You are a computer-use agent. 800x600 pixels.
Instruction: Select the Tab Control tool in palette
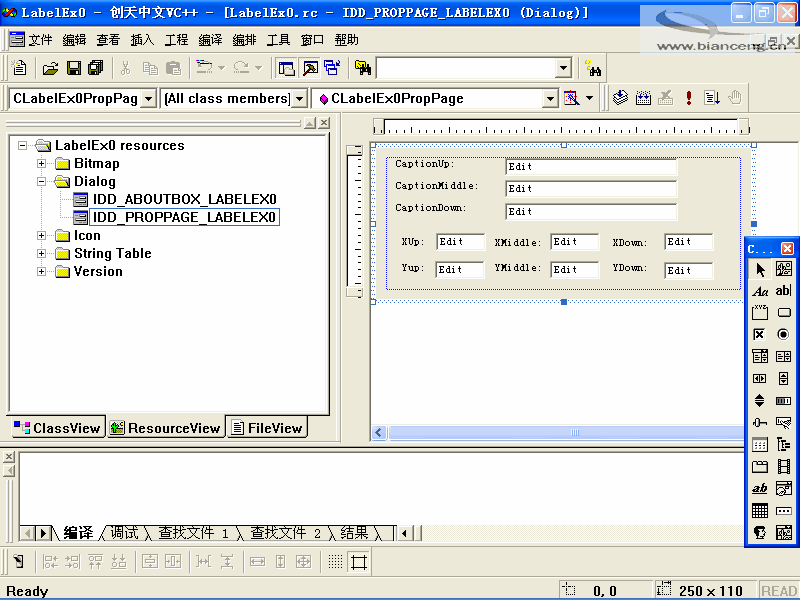click(760, 466)
